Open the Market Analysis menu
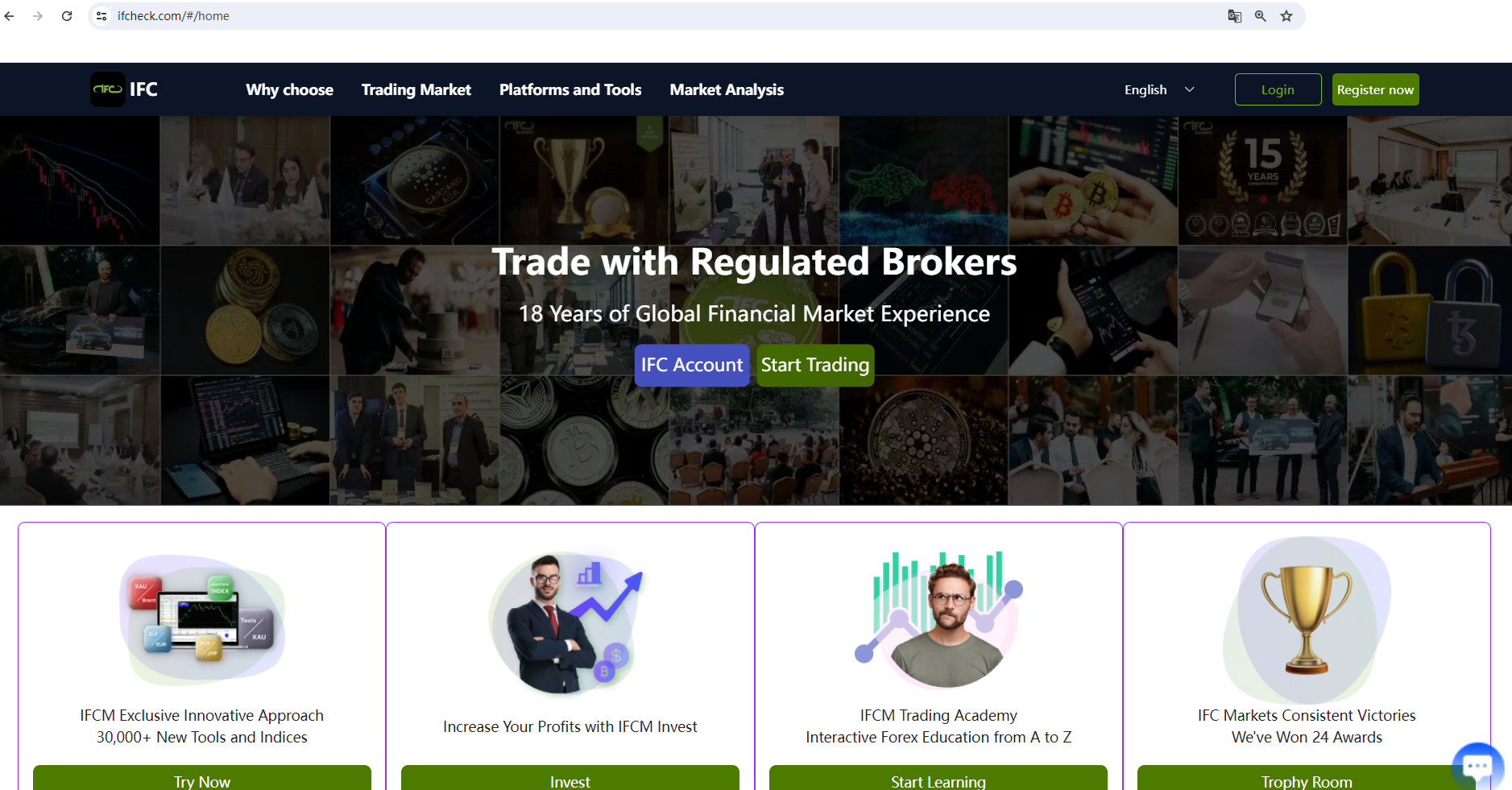This screenshot has height=790, width=1512. tap(727, 89)
